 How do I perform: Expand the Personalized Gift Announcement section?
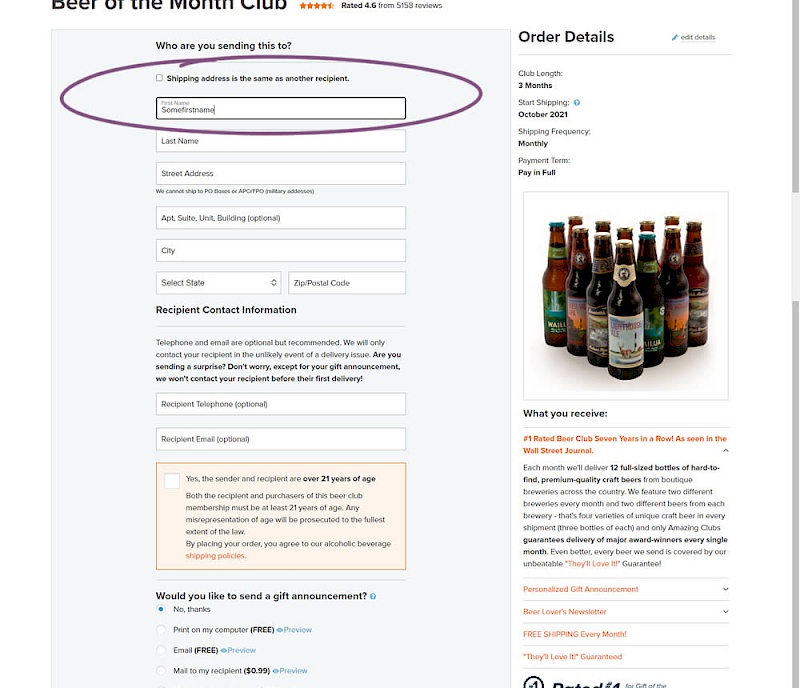[726, 589]
